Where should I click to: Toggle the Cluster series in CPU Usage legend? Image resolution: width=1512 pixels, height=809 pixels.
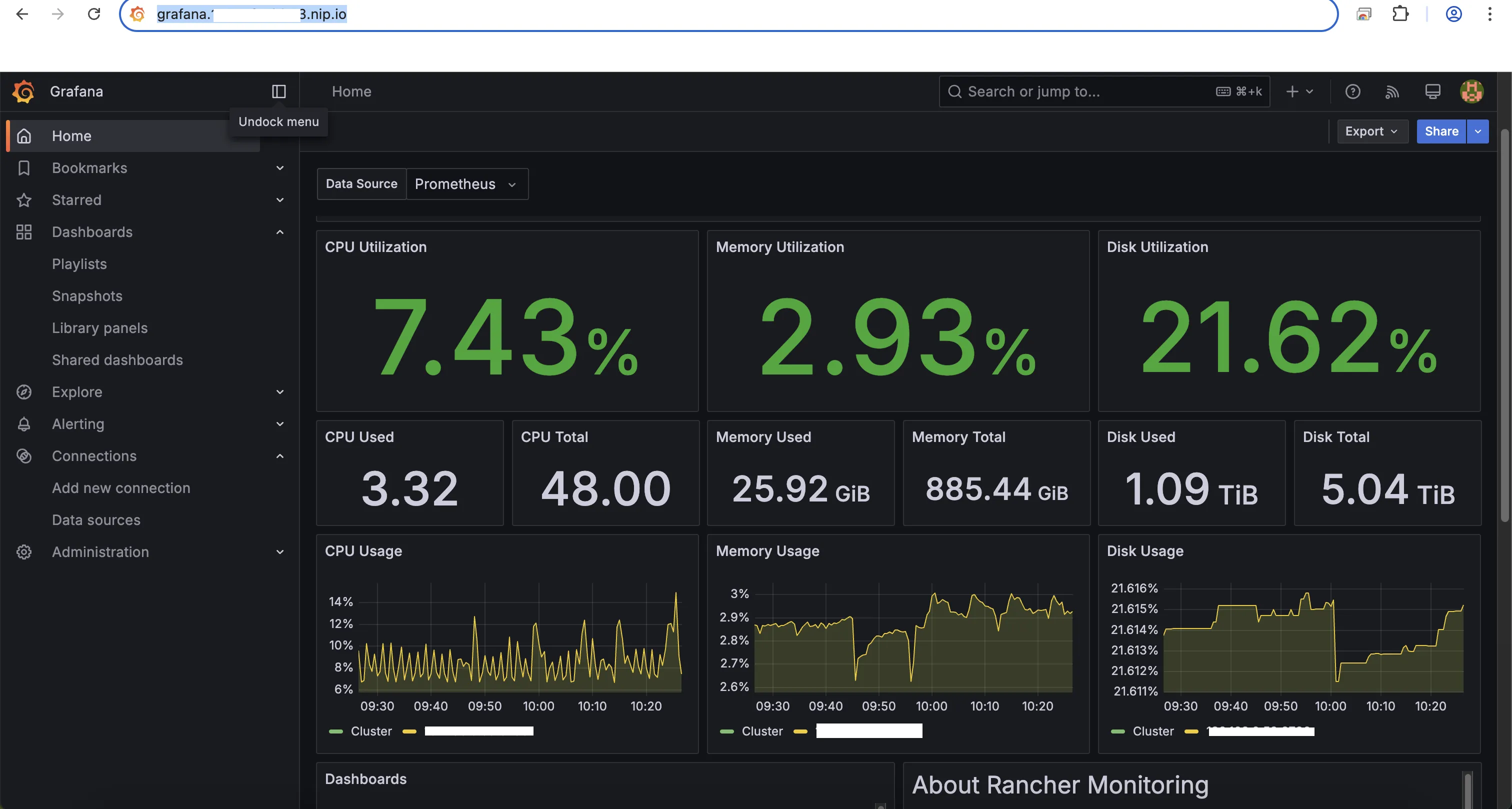click(370, 731)
